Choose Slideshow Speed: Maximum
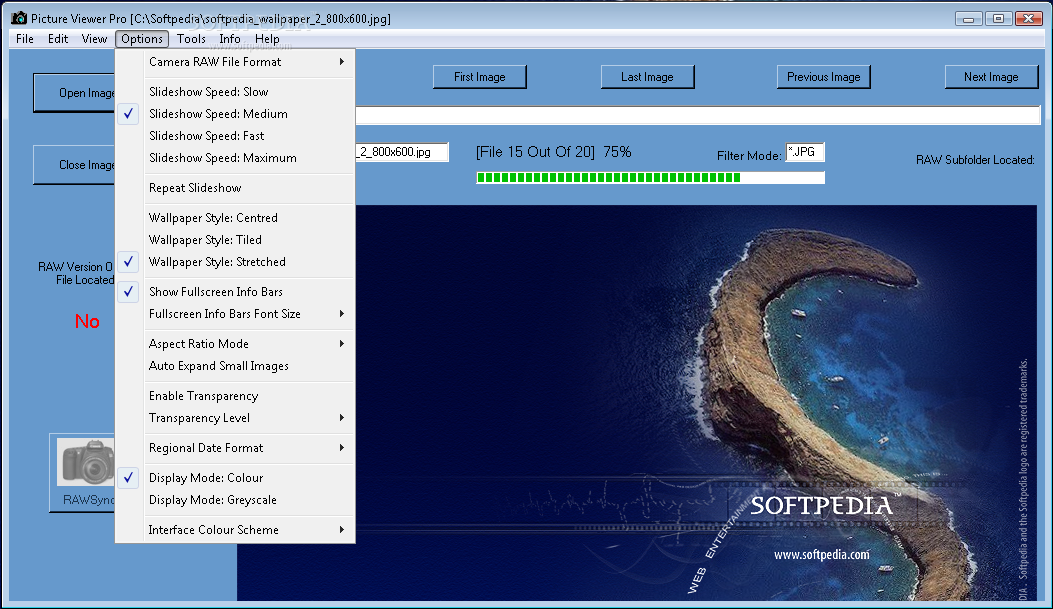Image resolution: width=1053 pixels, height=609 pixels. pyautogui.click(x=235, y=158)
